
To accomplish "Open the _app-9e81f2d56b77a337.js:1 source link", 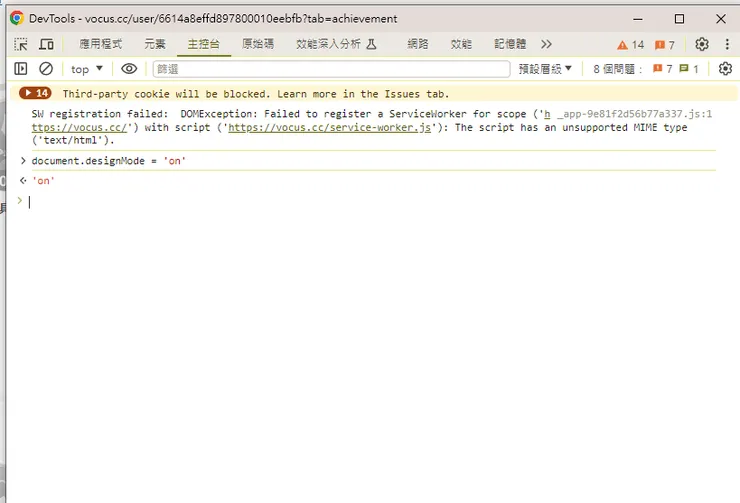I will 635,114.
